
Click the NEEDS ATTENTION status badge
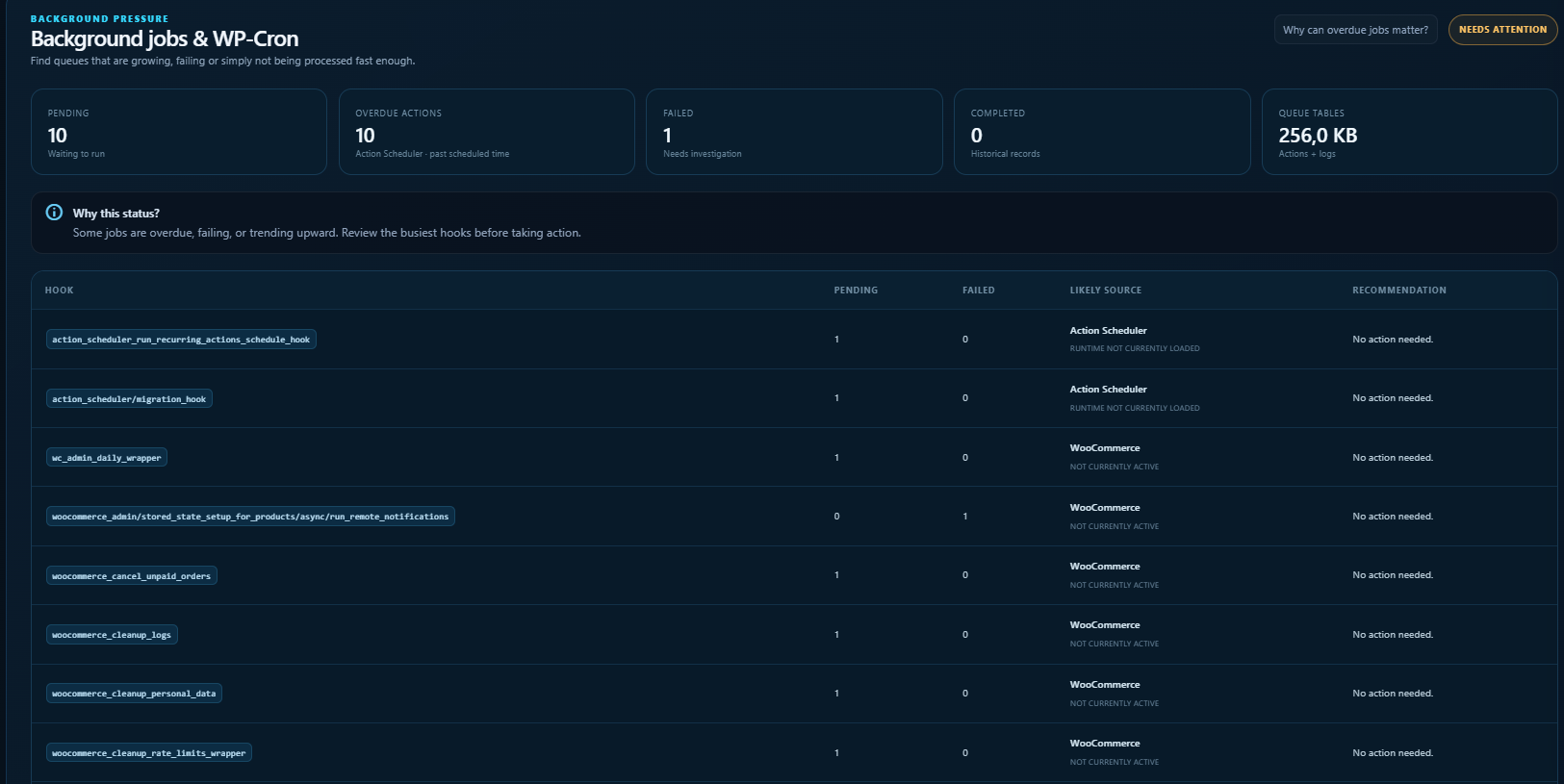1502,30
